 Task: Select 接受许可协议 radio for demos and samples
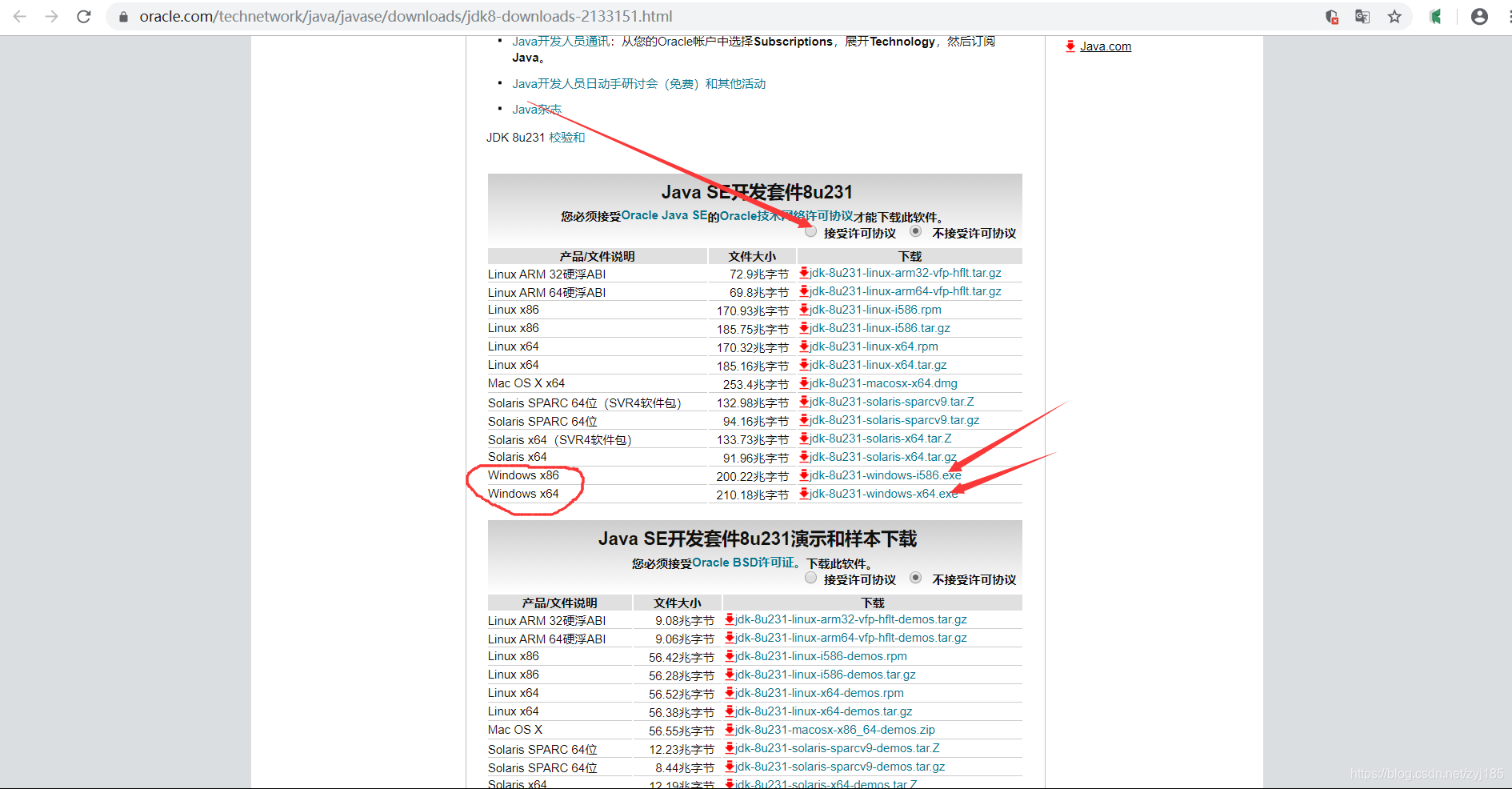pyautogui.click(x=811, y=578)
